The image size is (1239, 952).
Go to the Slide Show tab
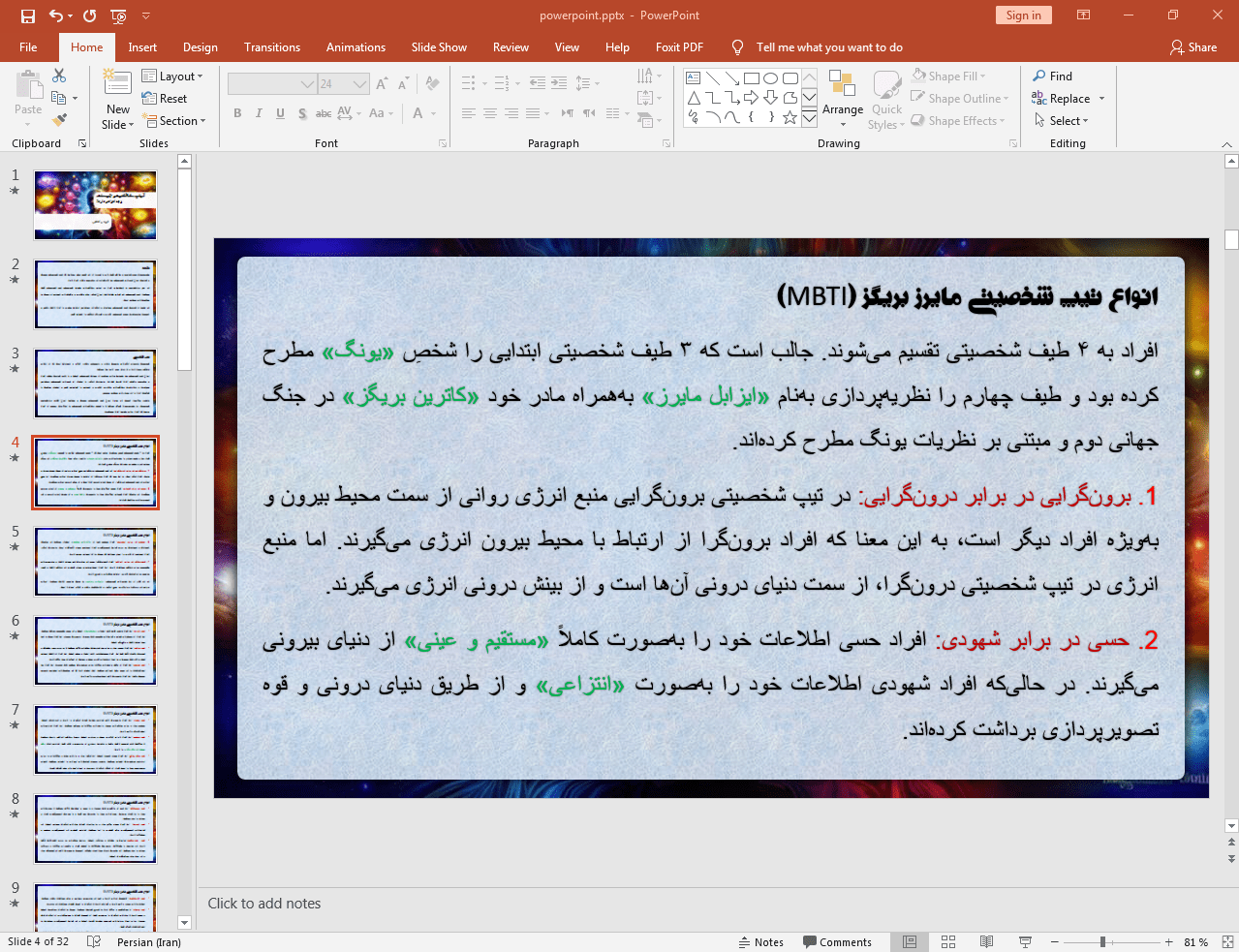point(439,46)
